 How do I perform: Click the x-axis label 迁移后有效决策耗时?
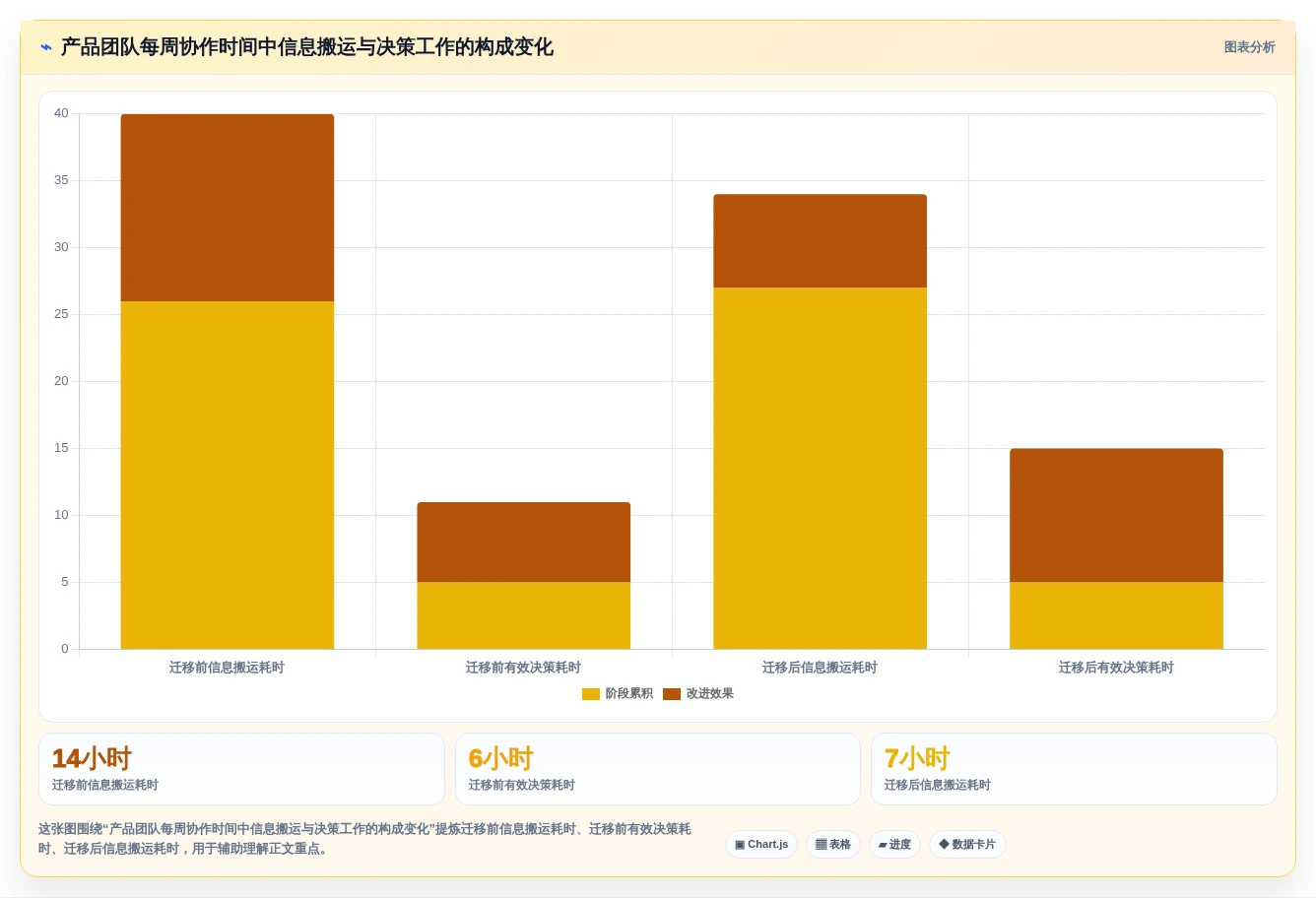(1116, 668)
